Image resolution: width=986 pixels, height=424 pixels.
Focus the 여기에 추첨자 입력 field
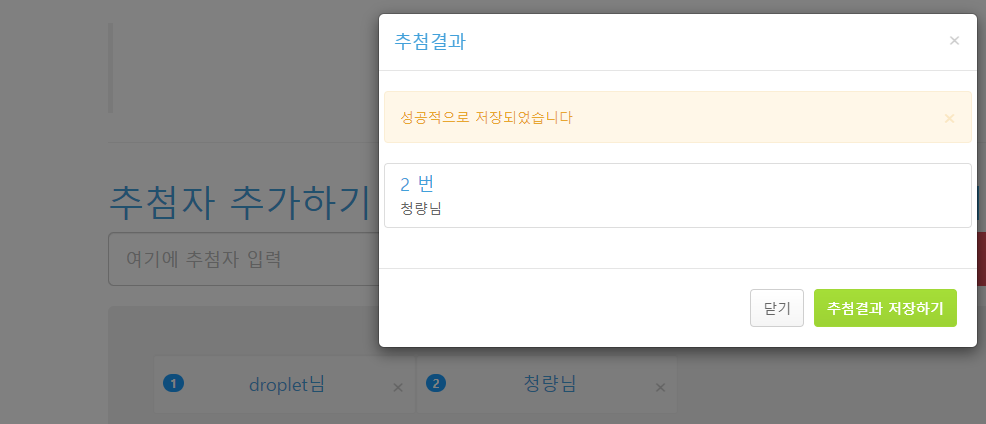coord(240,260)
